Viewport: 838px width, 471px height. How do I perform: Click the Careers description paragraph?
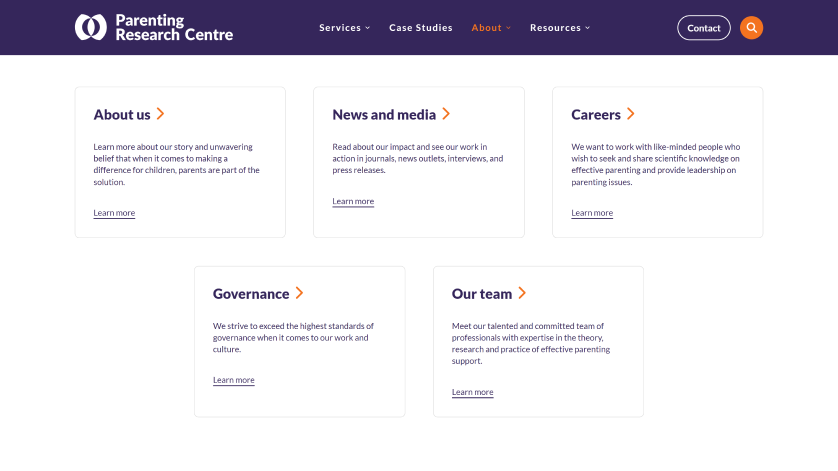click(x=656, y=164)
